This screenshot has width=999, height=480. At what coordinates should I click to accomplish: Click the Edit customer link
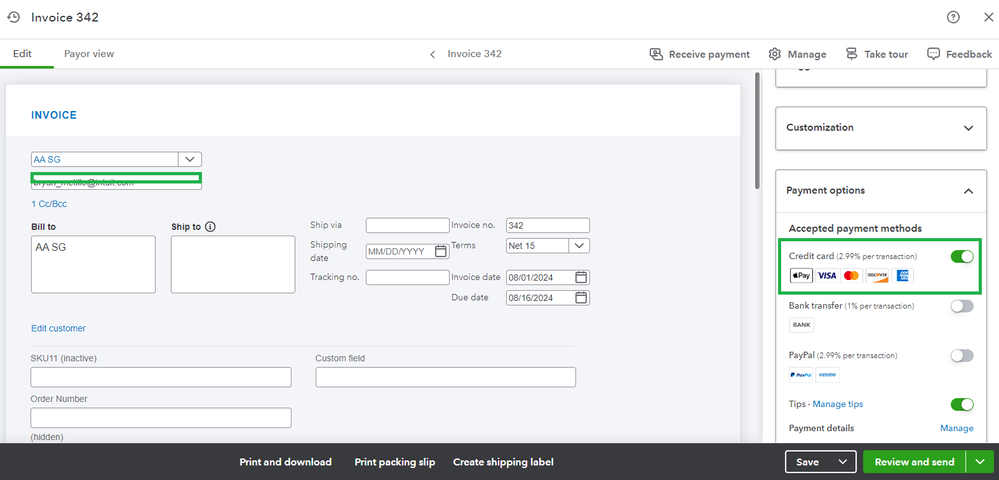(58, 328)
